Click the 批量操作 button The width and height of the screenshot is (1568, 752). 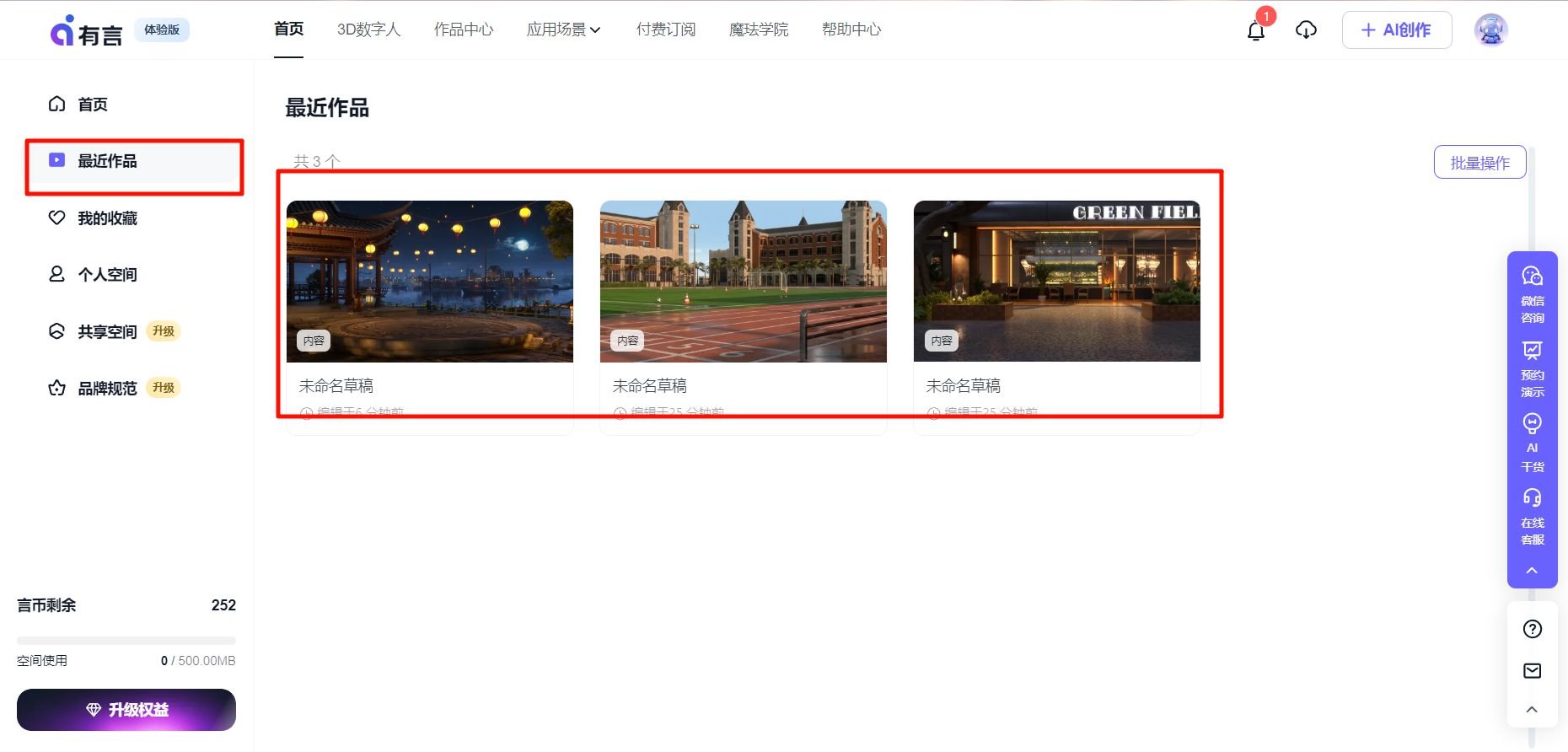[x=1479, y=163]
